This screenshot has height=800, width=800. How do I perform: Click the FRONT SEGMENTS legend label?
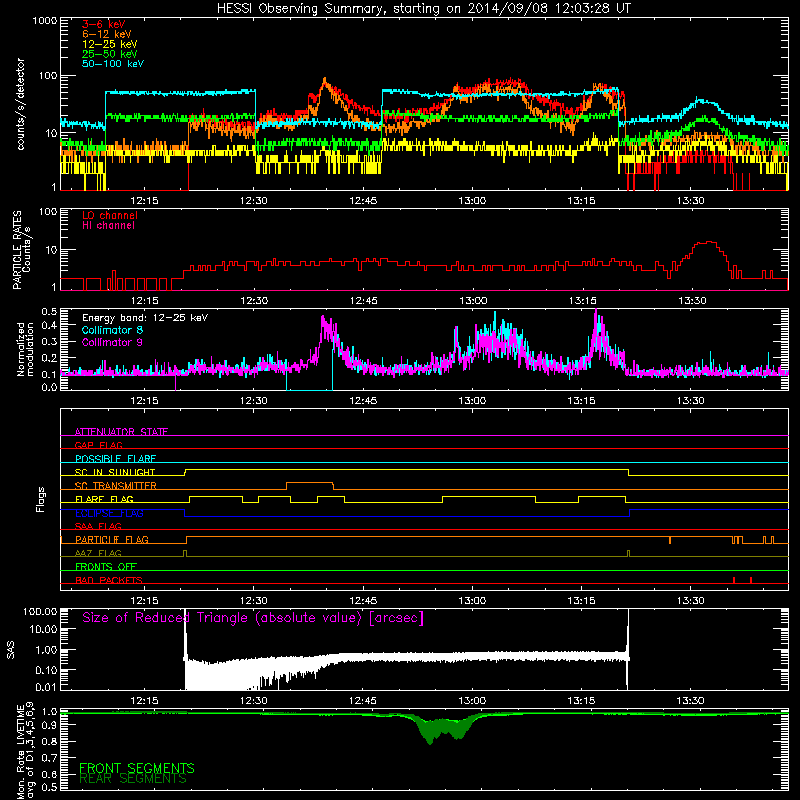click(x=137, y=768)
